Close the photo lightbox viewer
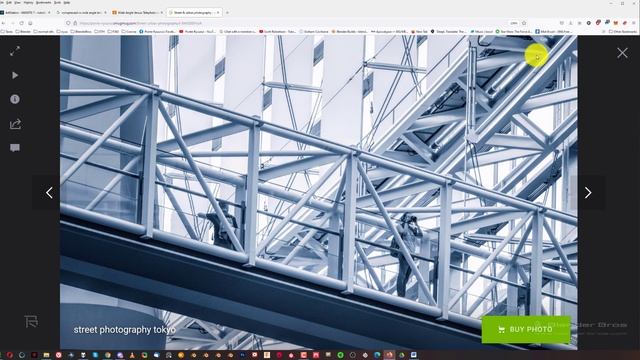This screenshot has width=640, height=360. [x=622, y=53]
